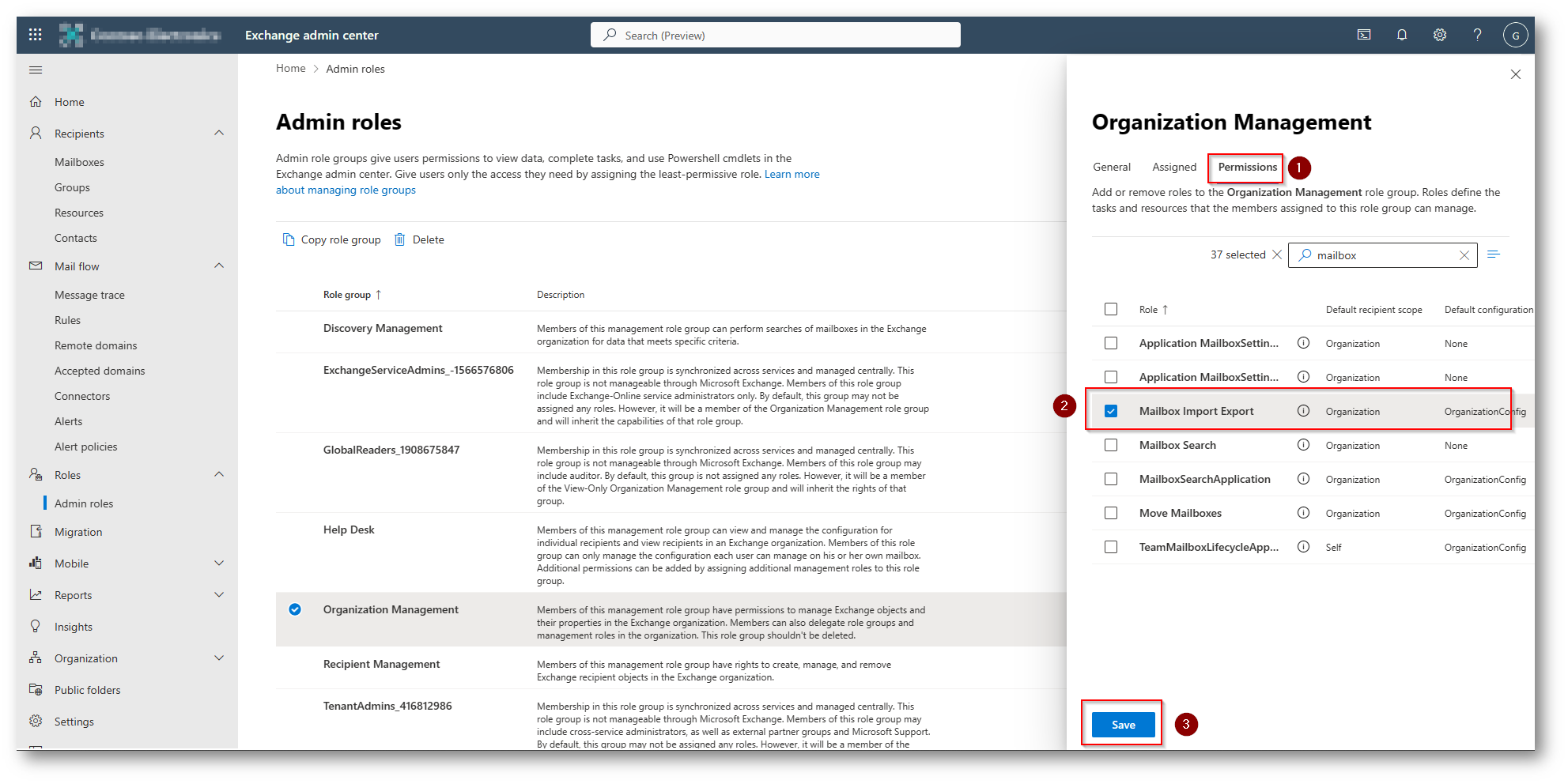
Task: Click the Insights lightbulb icon
Action: point(36,627)
